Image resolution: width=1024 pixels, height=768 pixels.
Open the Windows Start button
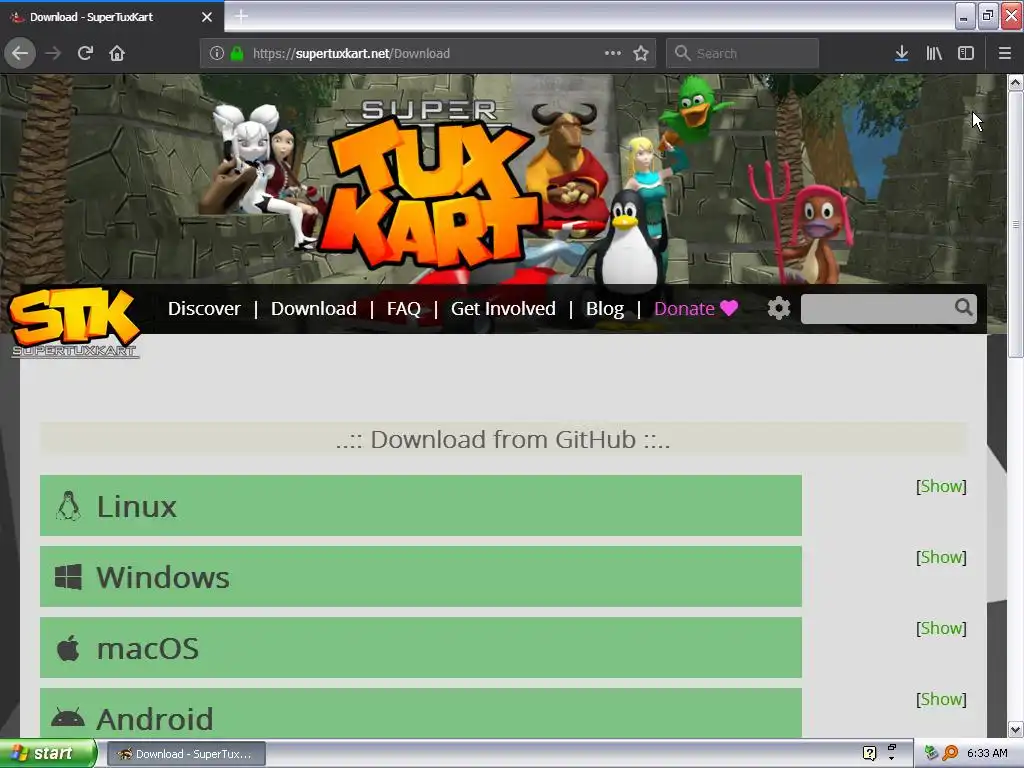click(x=48, y=753)
